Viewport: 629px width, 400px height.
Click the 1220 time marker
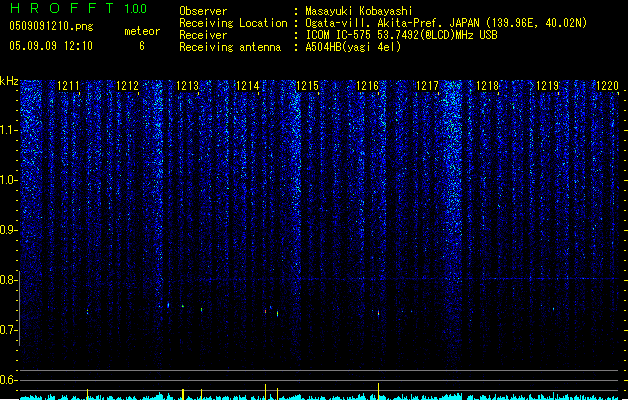click(607, 86)
